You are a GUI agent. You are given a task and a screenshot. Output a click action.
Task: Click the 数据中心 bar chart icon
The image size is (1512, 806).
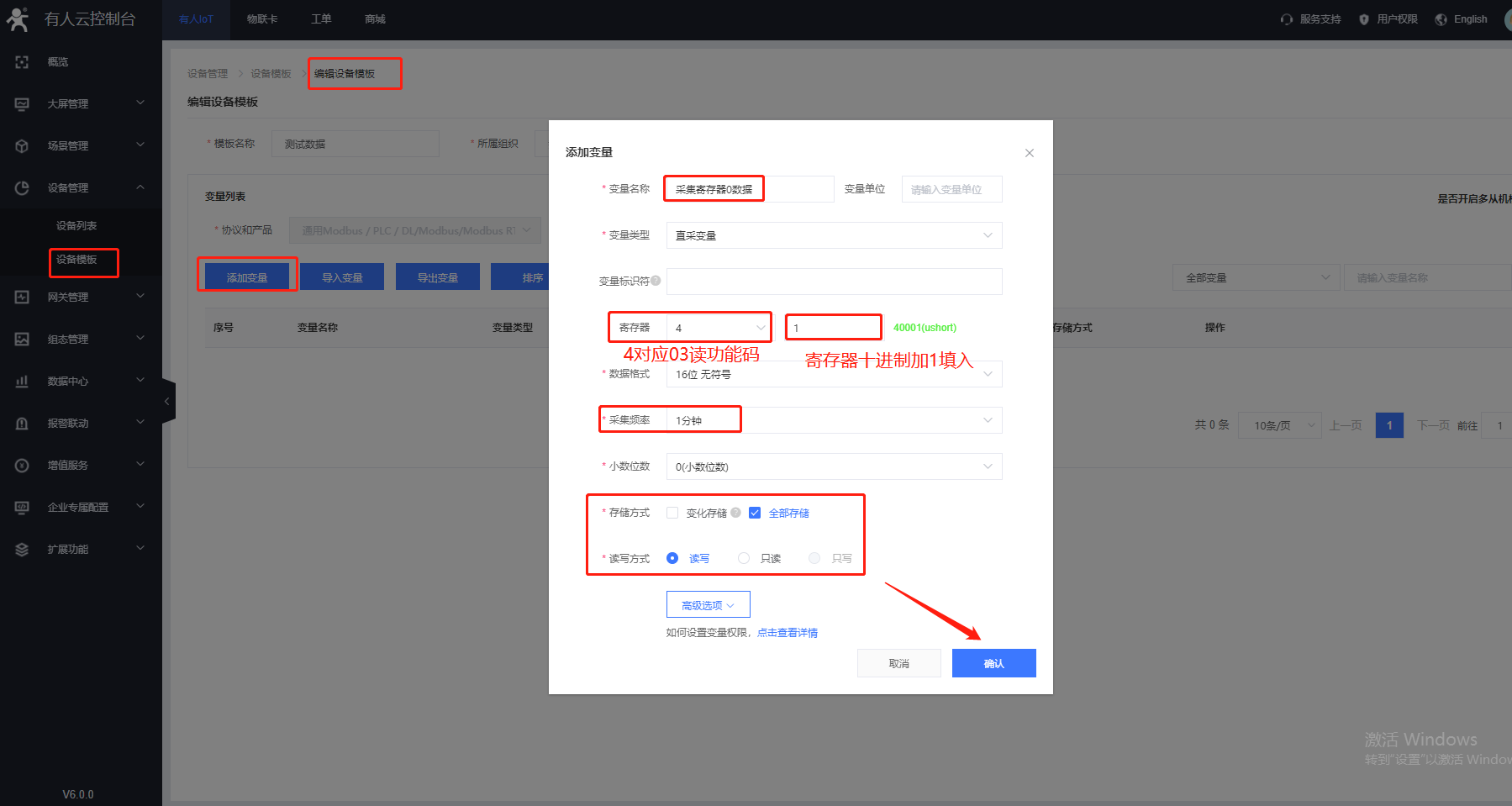point(22,382)
